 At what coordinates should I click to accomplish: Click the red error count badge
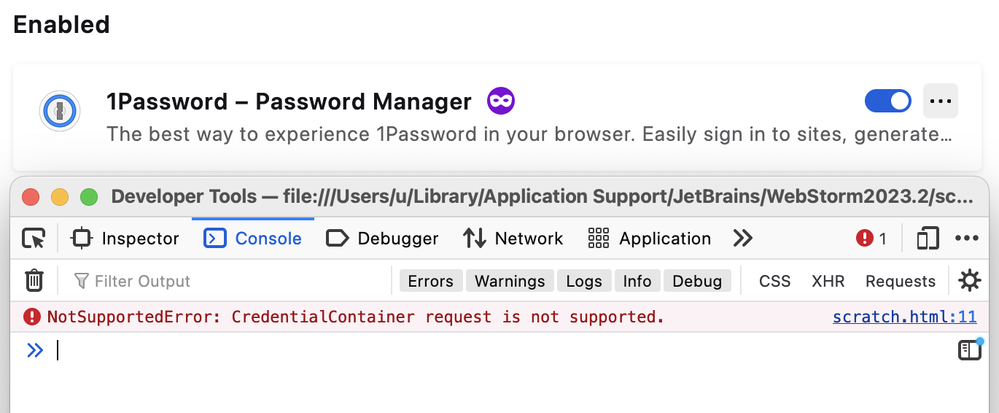click(871, 238)
